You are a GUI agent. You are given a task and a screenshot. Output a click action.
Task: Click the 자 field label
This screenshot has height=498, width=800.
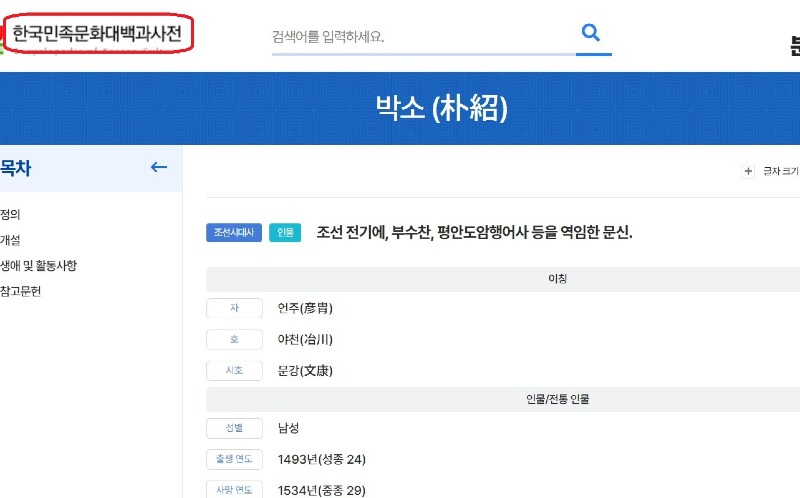pos(234,308)
